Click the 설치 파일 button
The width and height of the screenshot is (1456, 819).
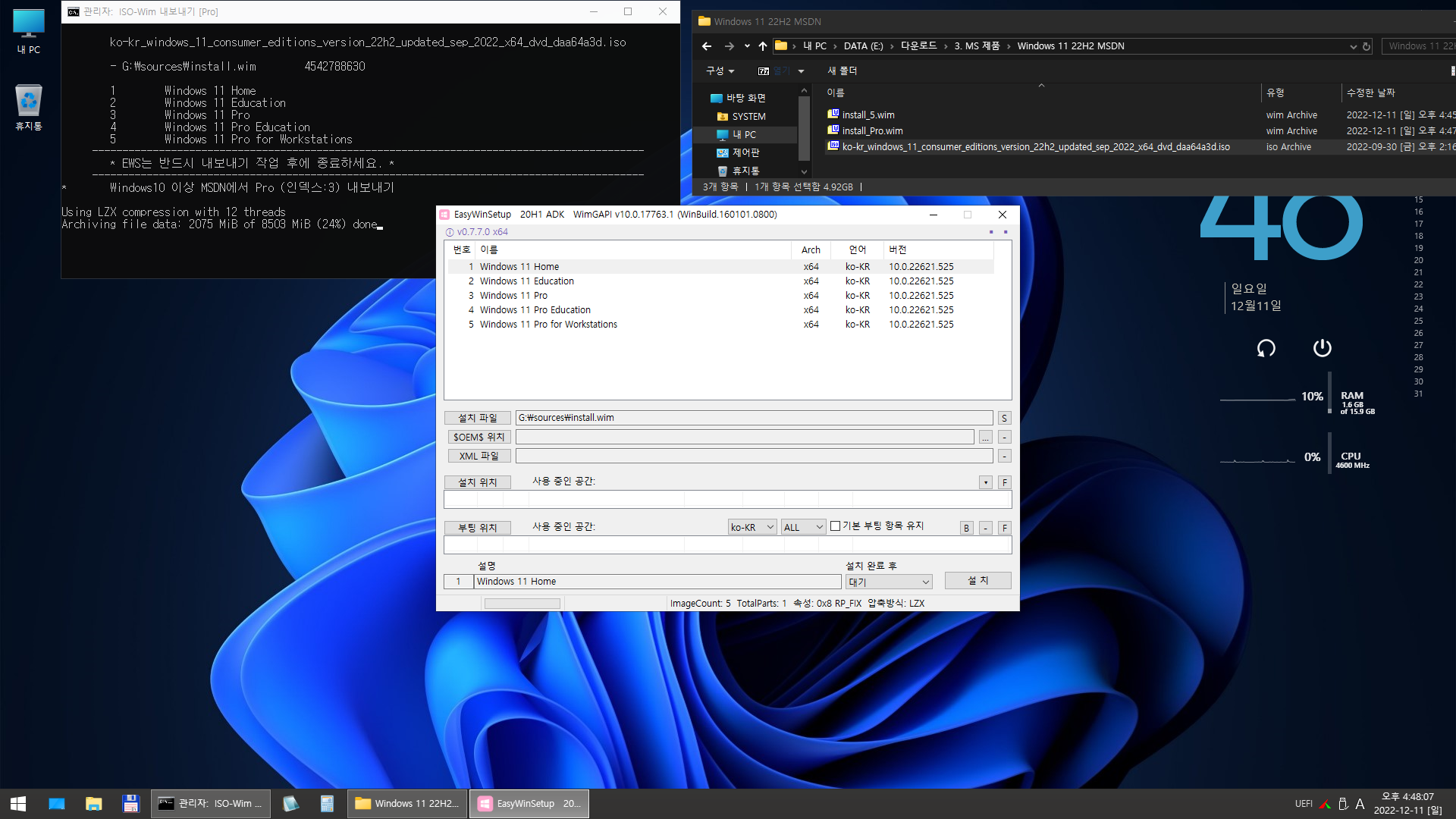478,418
